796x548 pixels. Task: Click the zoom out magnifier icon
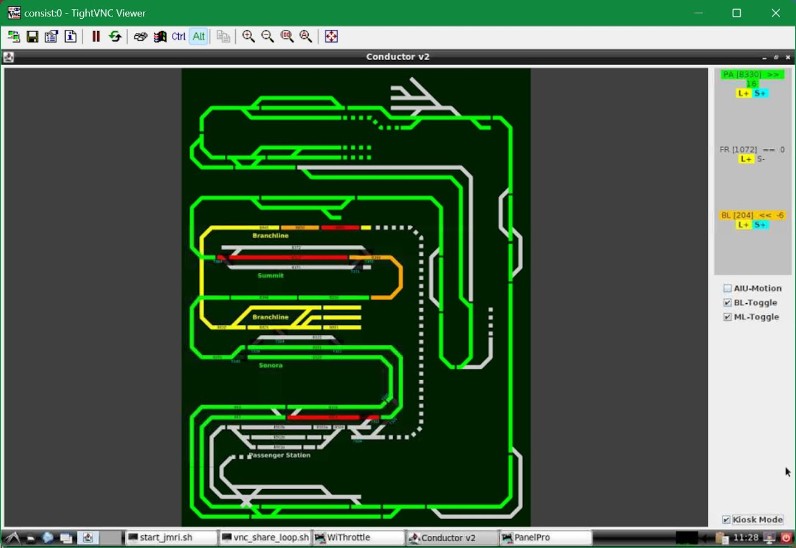[268, 37]
